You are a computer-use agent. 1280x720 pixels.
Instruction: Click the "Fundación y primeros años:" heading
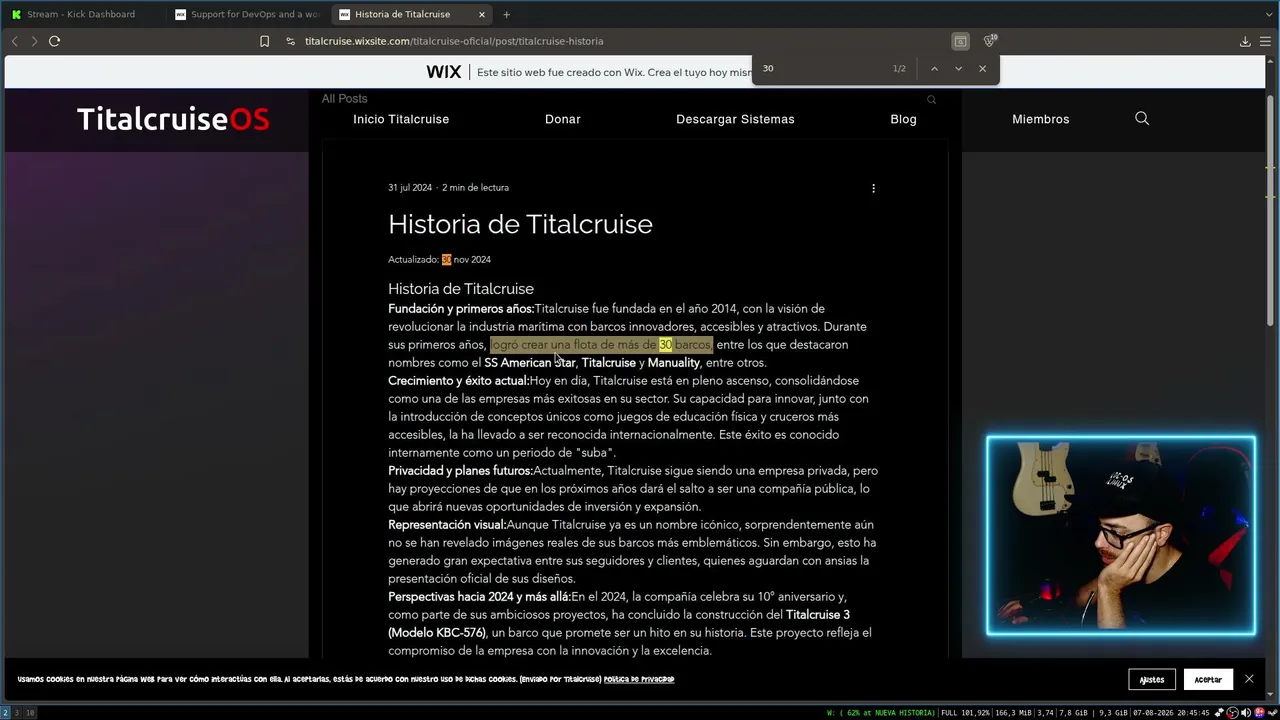pyautogui.click(x=461, y=309)
